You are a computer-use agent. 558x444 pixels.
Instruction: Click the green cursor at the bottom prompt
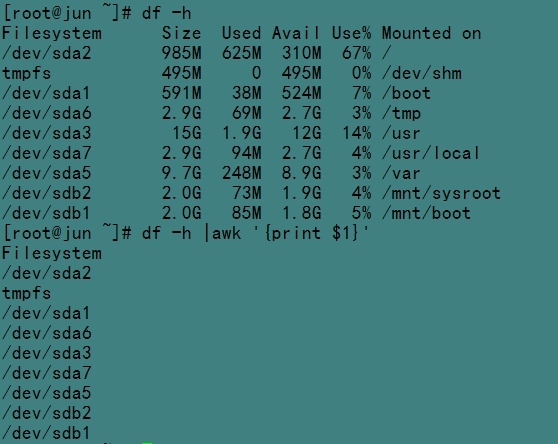[x=147, y=443]
